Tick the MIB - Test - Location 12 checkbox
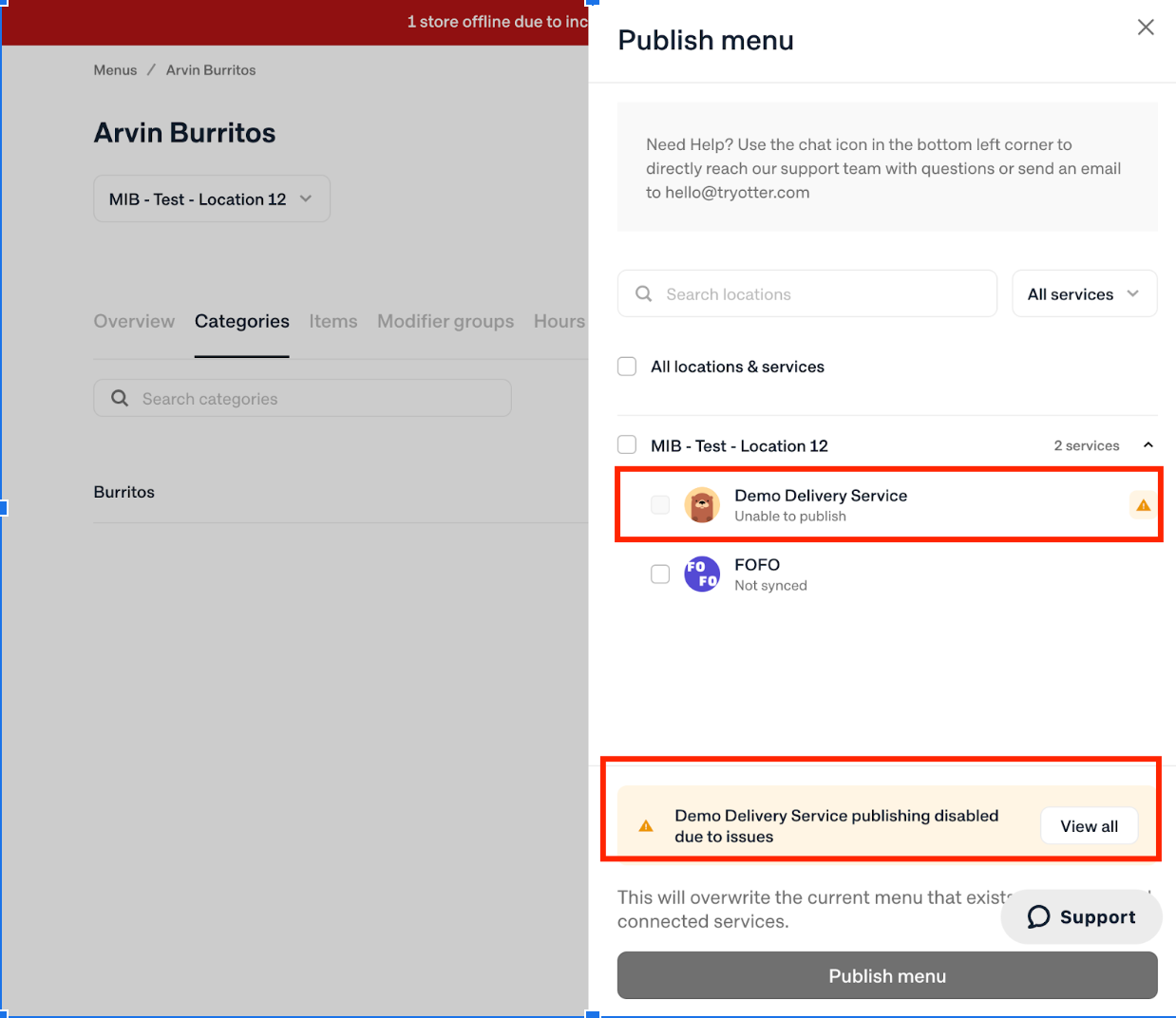Viewport: 1176px width, 1018px height. pyautogui.click(x=627, y=444)
